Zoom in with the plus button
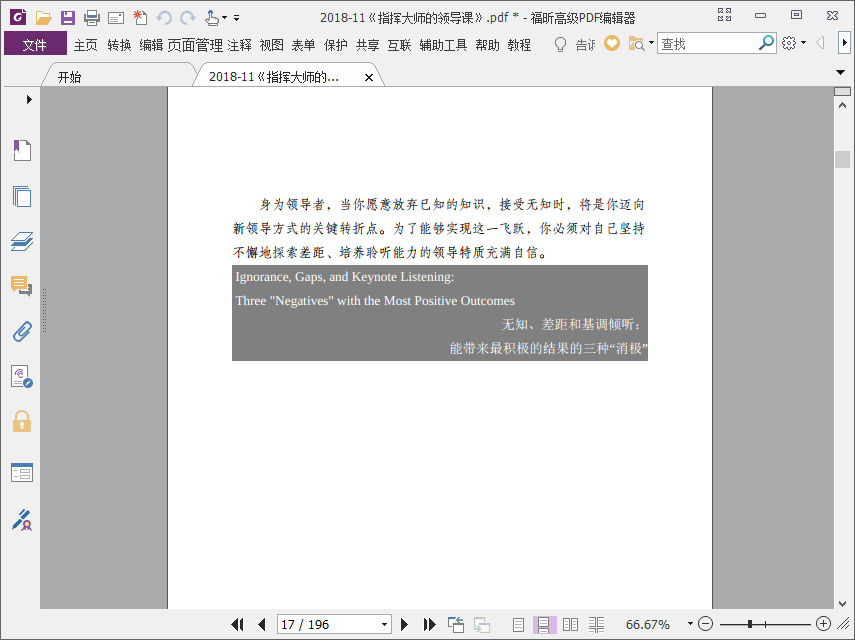Viewport: 855px width, 640px height. coord(823,624)
